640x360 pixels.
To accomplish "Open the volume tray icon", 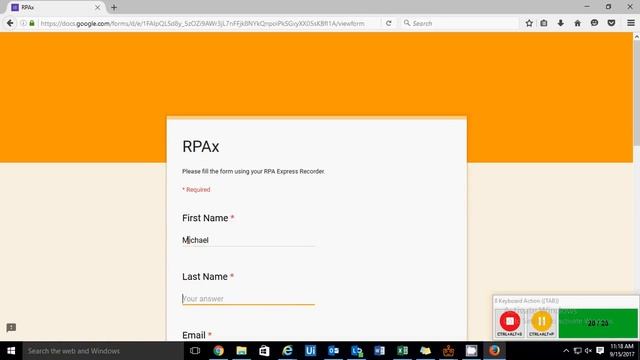I will 588,351.
